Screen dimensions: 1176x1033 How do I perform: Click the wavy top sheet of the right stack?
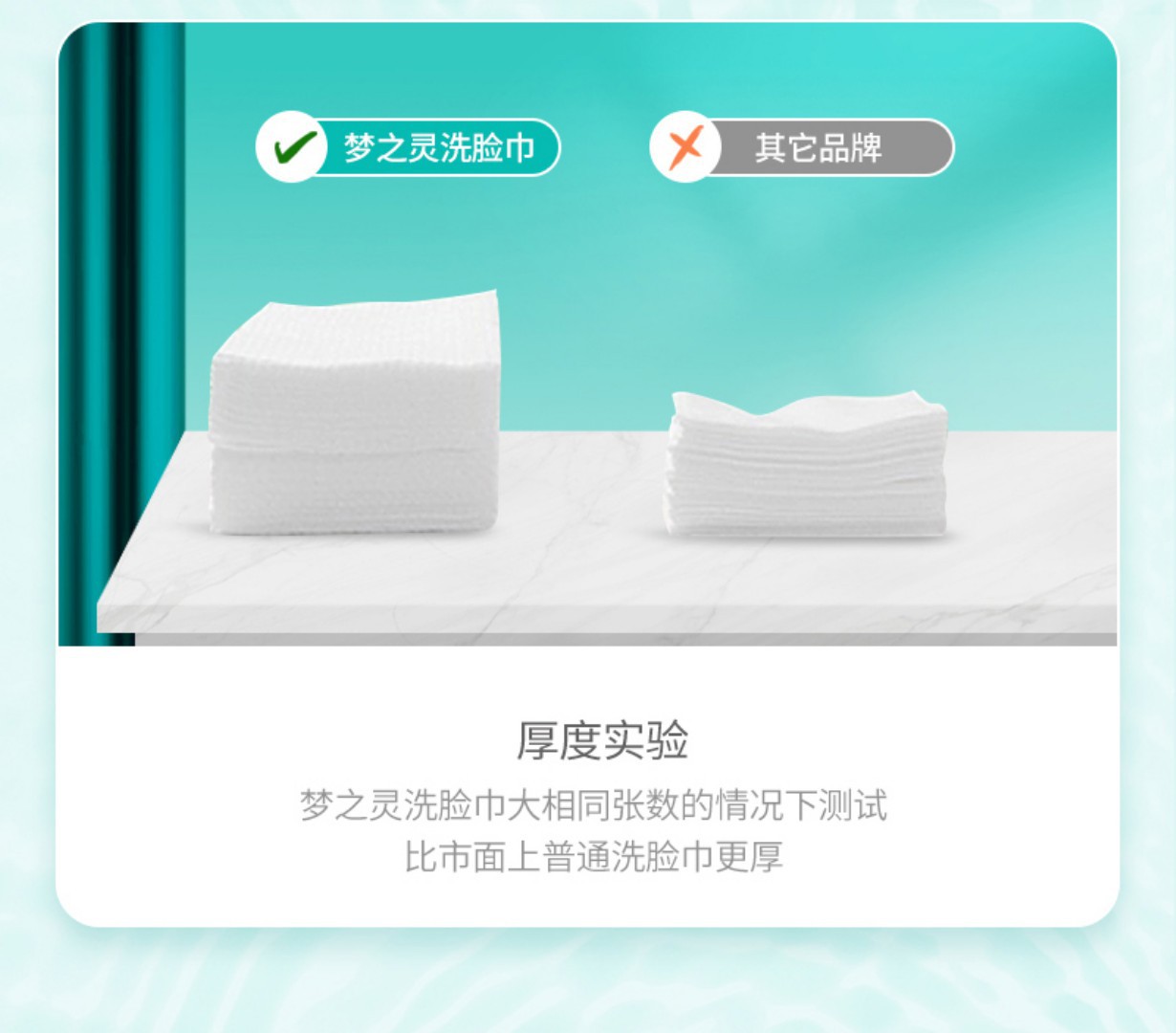click(x=808, y=409)
